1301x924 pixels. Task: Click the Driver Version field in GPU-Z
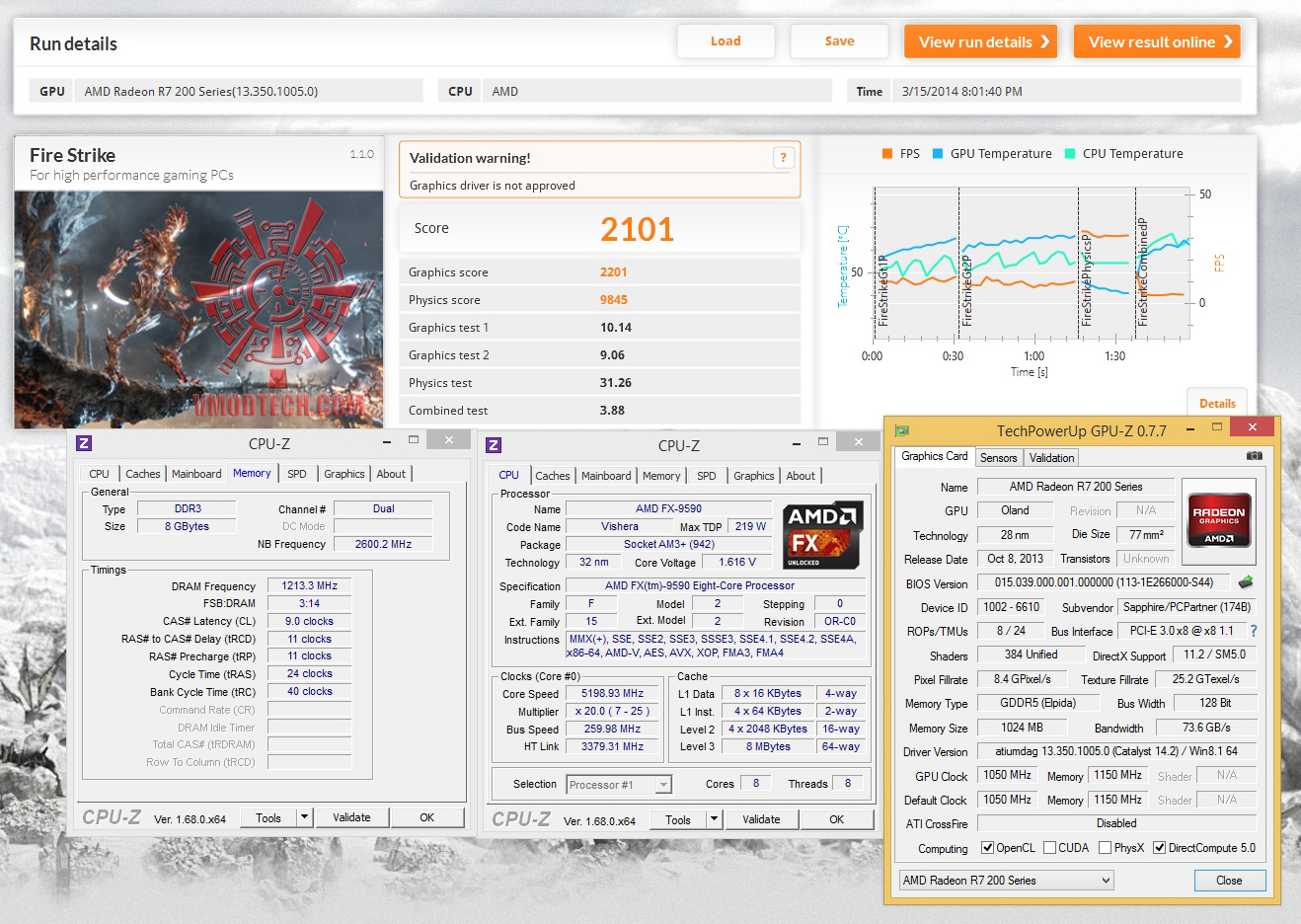pyautogui.click(x=1116, y=751)
